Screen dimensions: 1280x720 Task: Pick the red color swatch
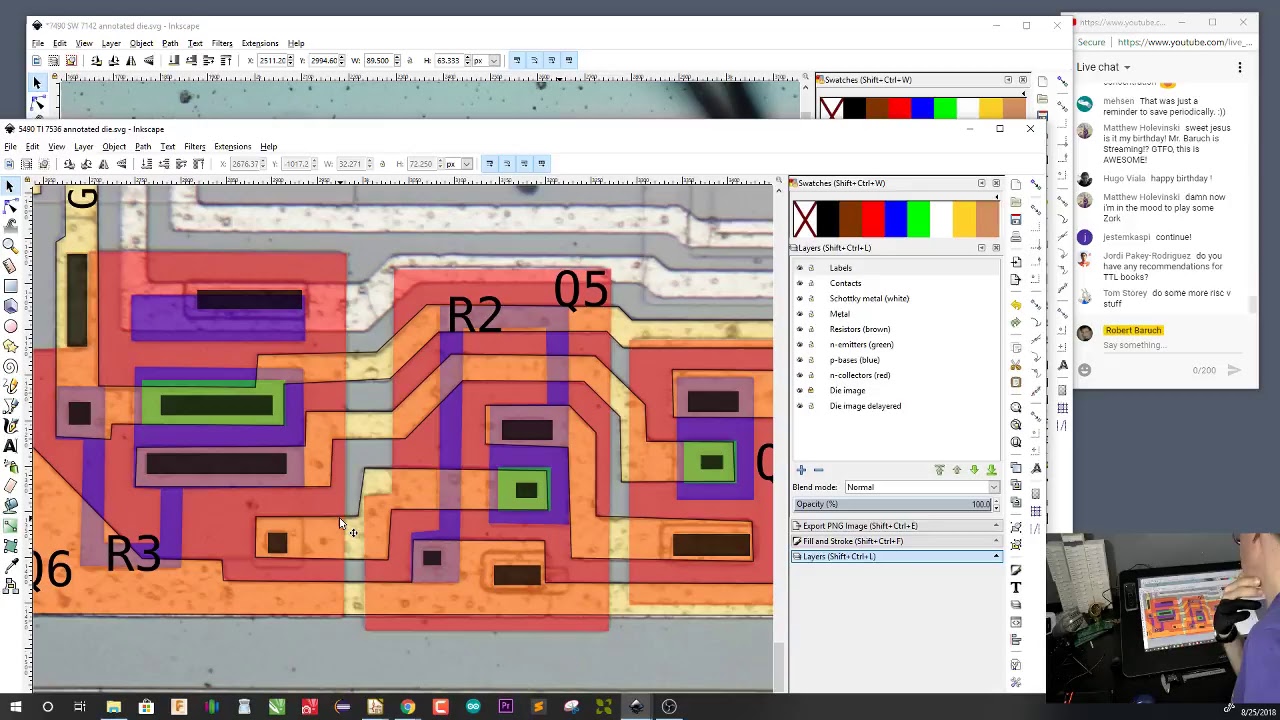872,219
